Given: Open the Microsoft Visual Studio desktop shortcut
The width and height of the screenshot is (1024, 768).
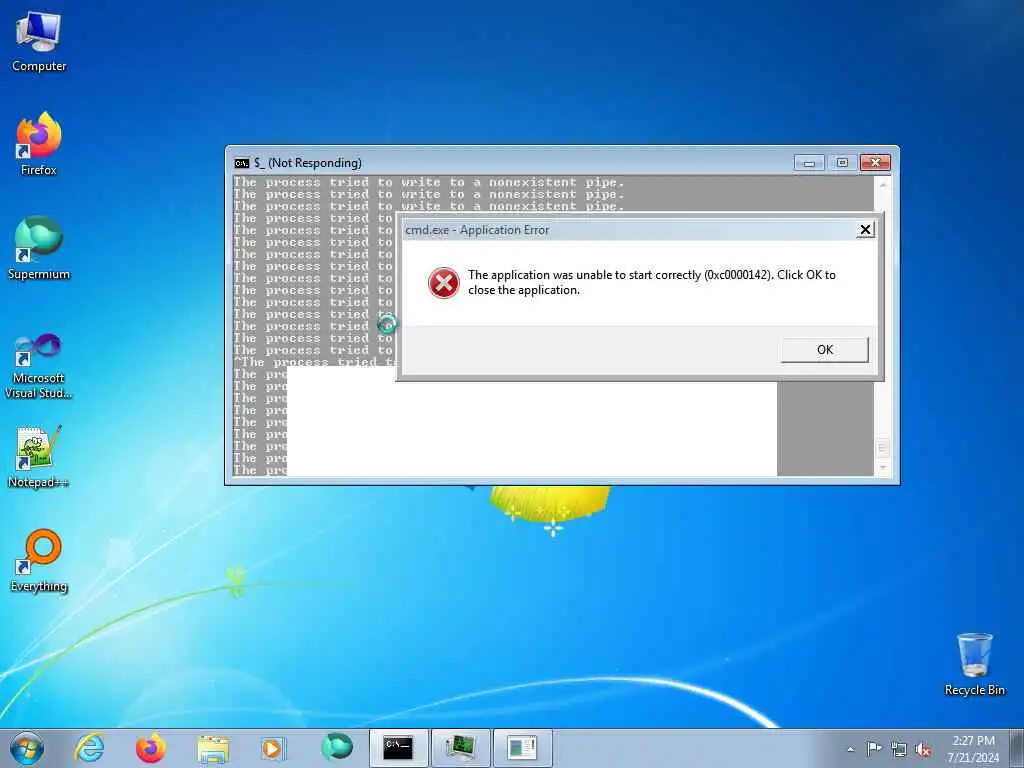Looking at the screenshot, I should coord(39,366).
